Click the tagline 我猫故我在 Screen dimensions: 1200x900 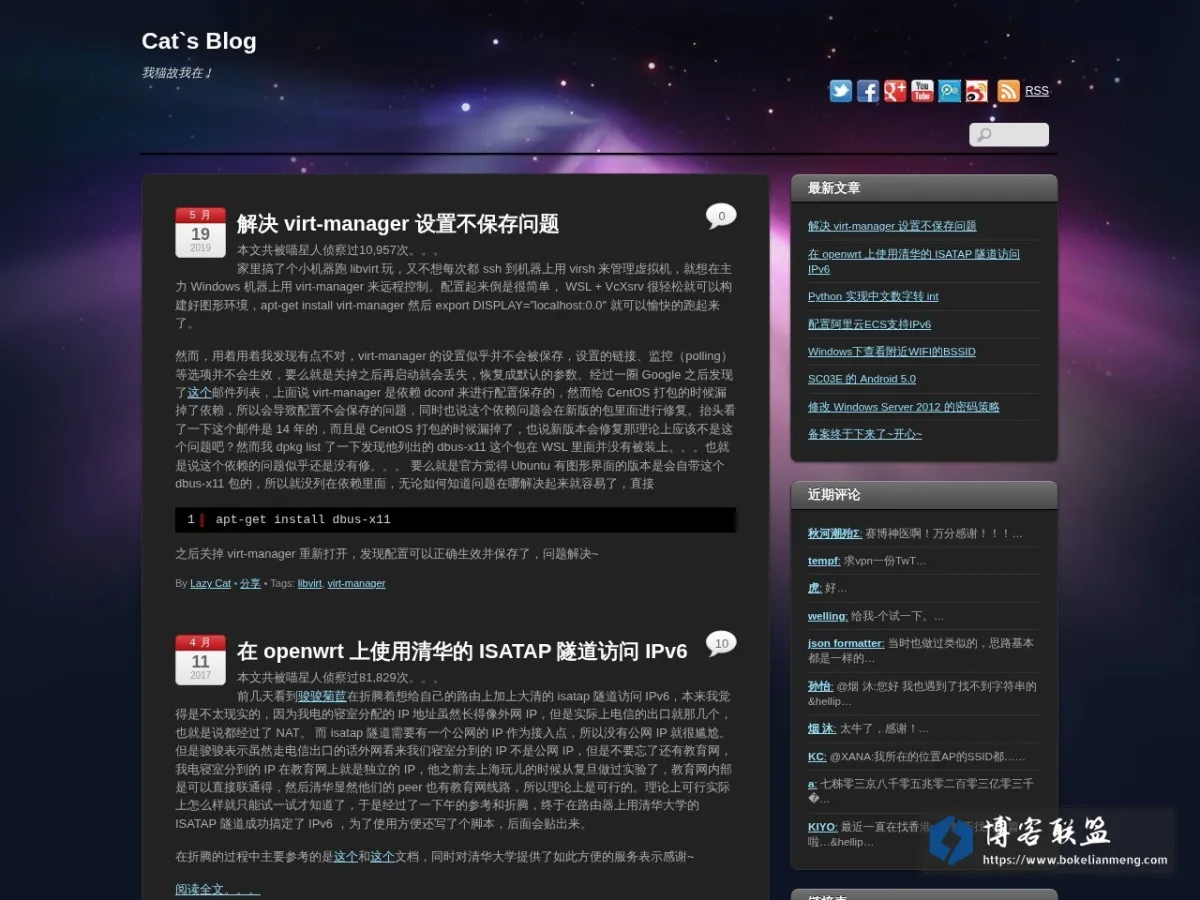(176, 73)
